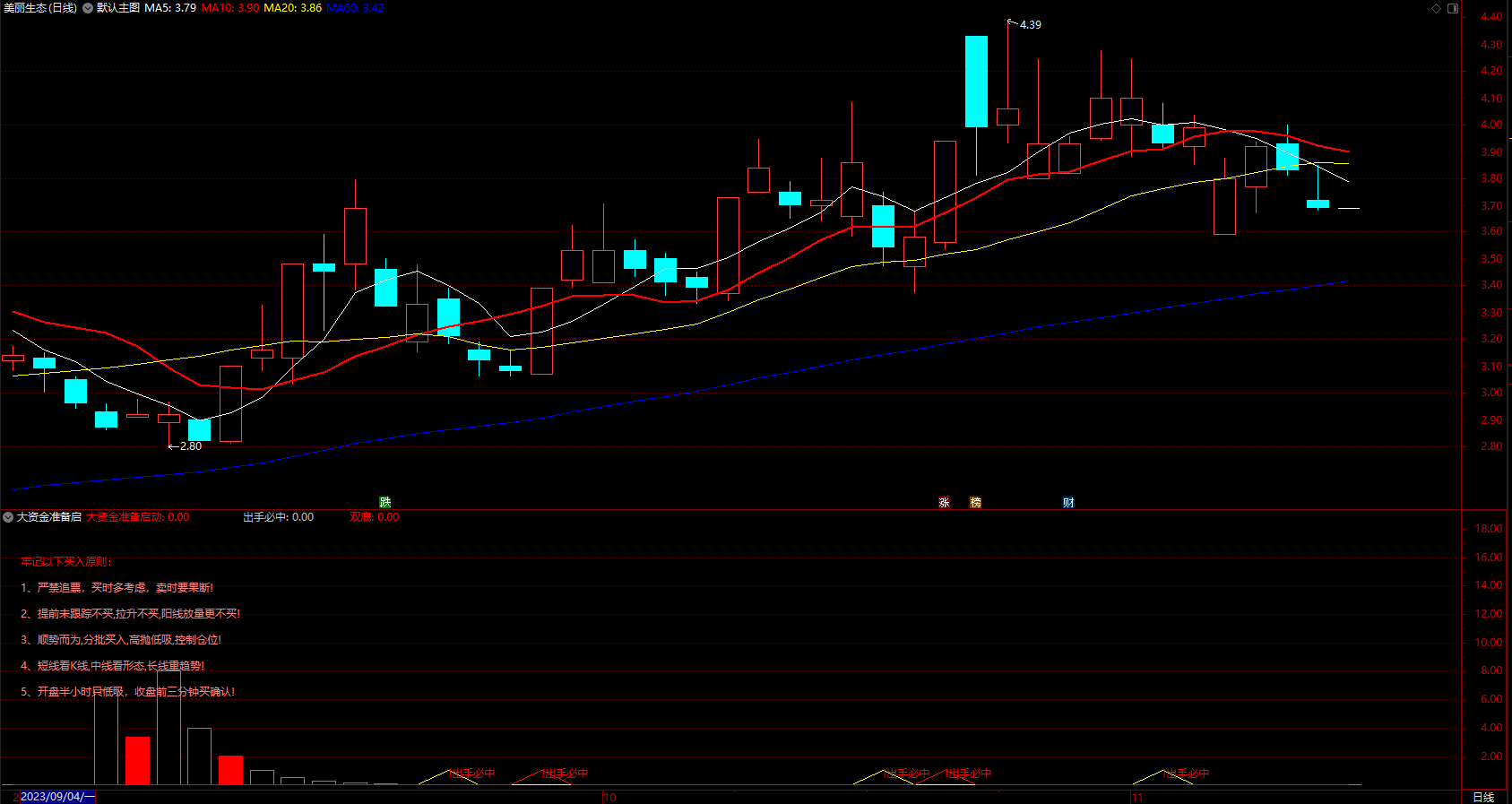Select the MA20: 3.86 indicator value
The image size is (1512, 804).
293,8
